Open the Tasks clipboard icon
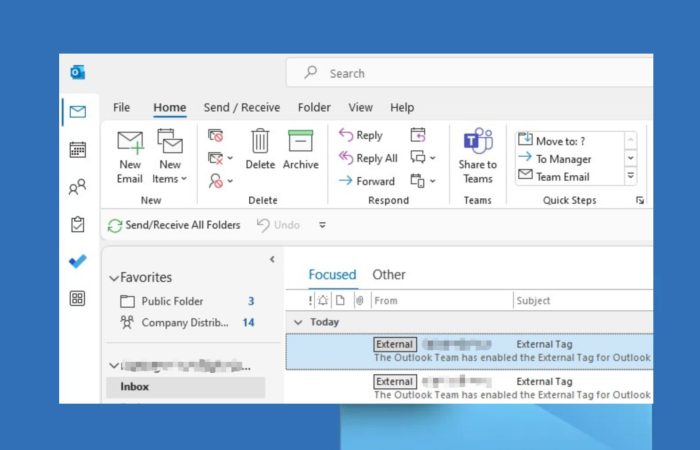This screenshot has width=700, height=450. coord(78,224)
